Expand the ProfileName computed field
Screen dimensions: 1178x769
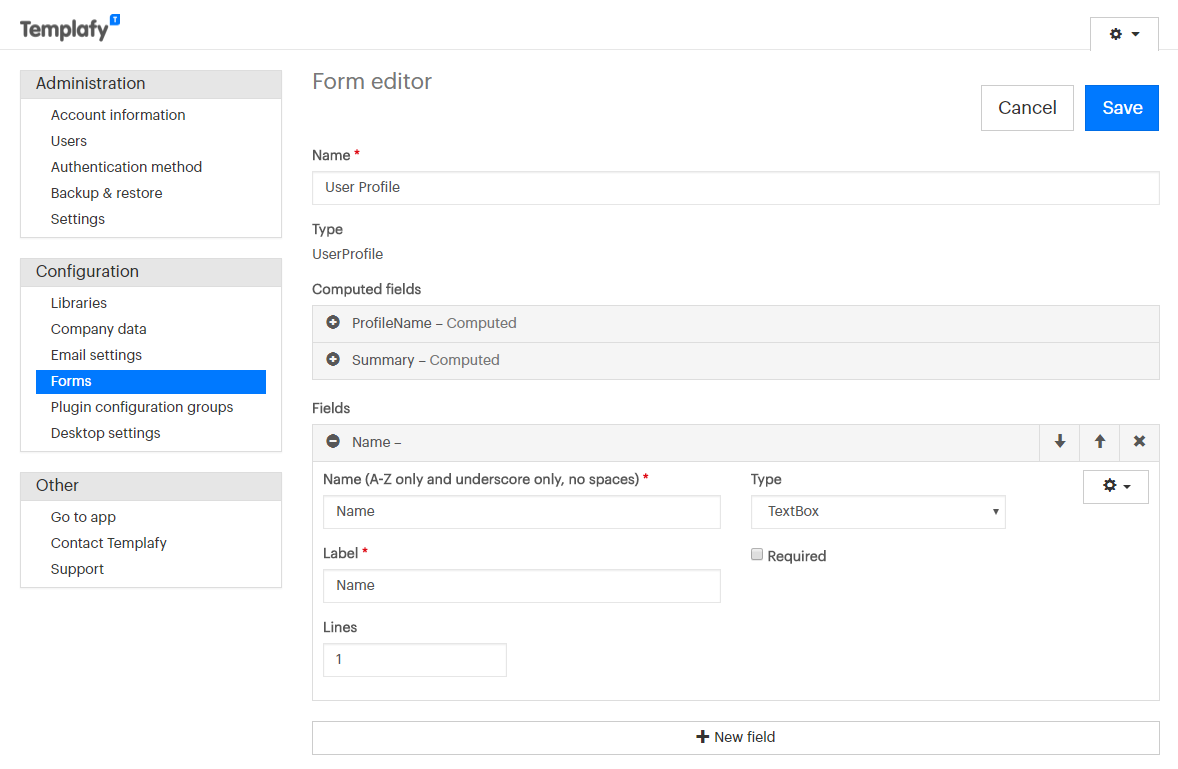coord(333,323)
